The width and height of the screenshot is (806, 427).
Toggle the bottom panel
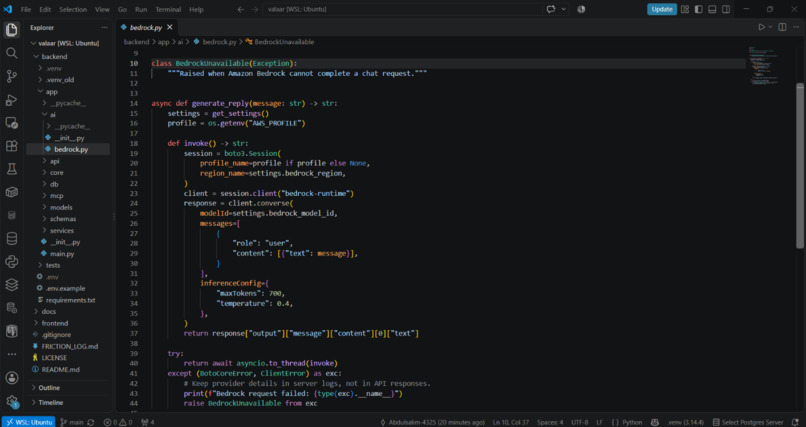(x=712, y=9)
